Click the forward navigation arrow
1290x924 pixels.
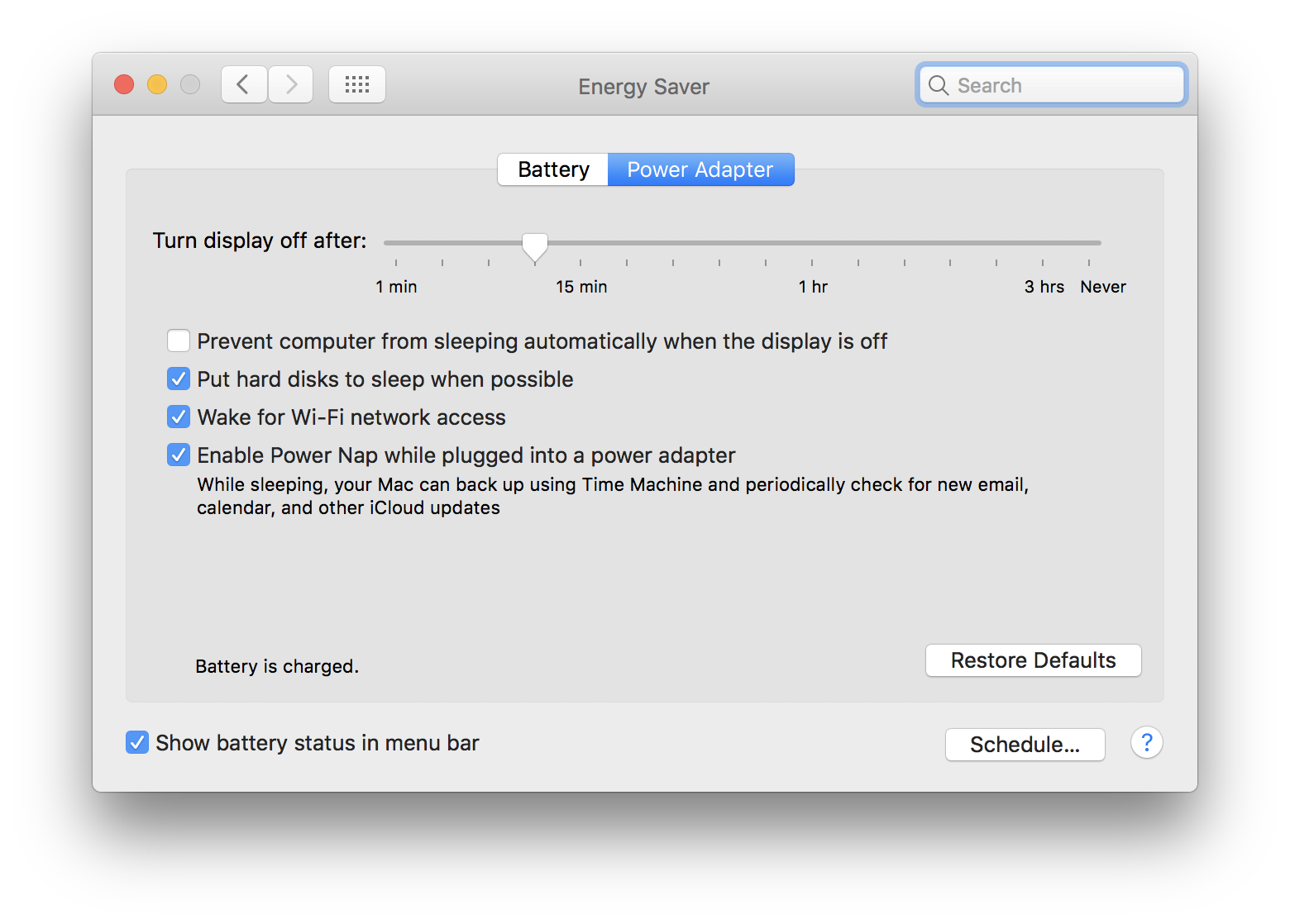pos(291,84)
